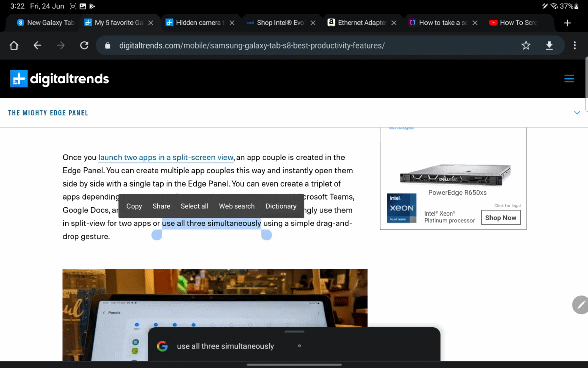This screenshot has height=368, width=588.
Task: Open launch two apps in split-screen link
Action: pos(166,157)
